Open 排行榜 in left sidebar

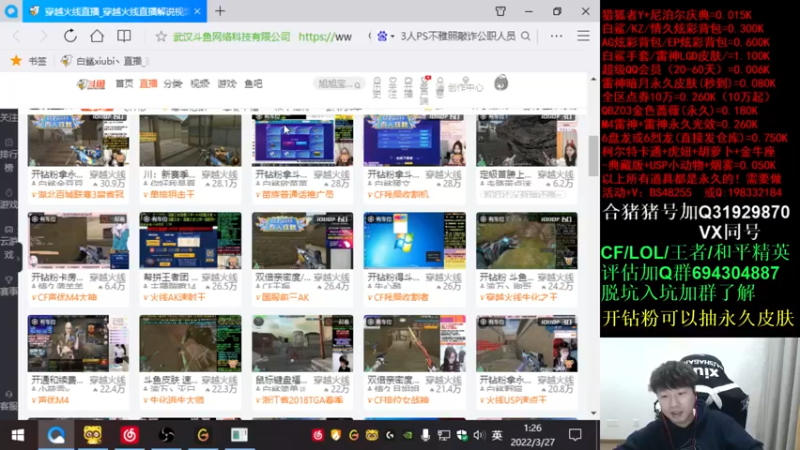[x=9, y=155]
